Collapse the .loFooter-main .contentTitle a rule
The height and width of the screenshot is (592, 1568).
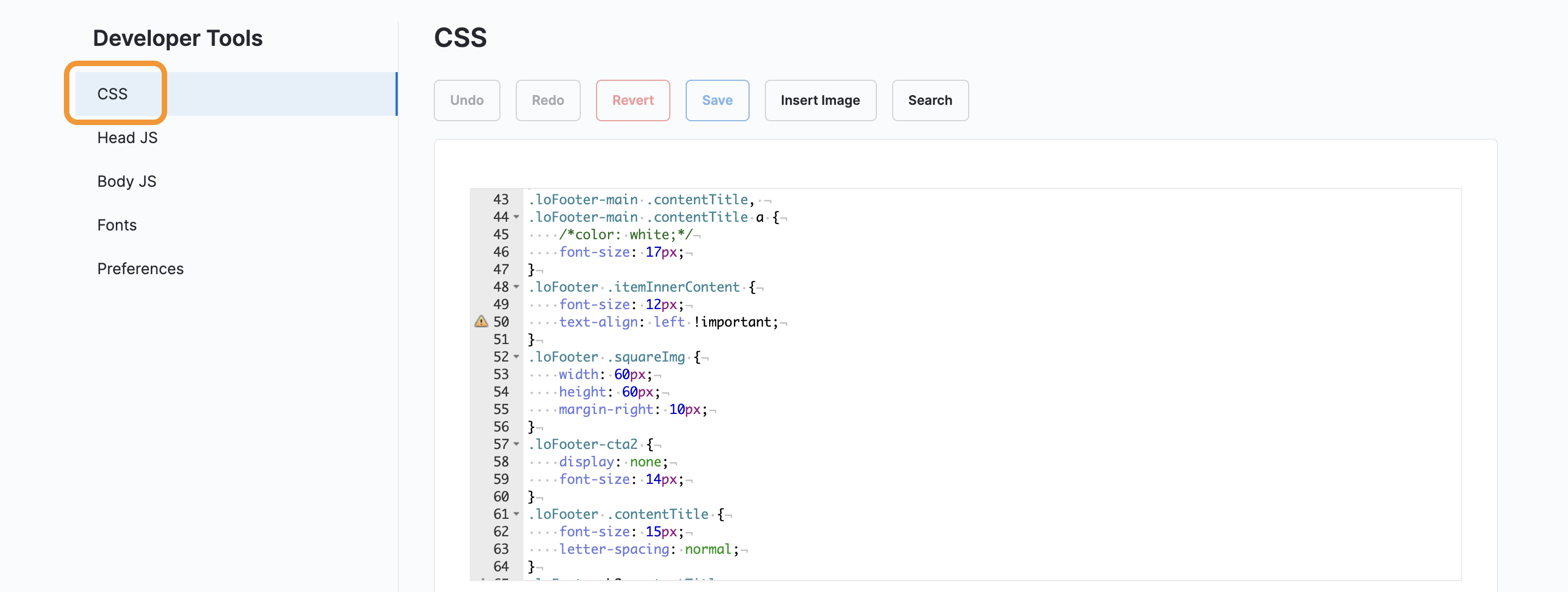click(516, 217)
